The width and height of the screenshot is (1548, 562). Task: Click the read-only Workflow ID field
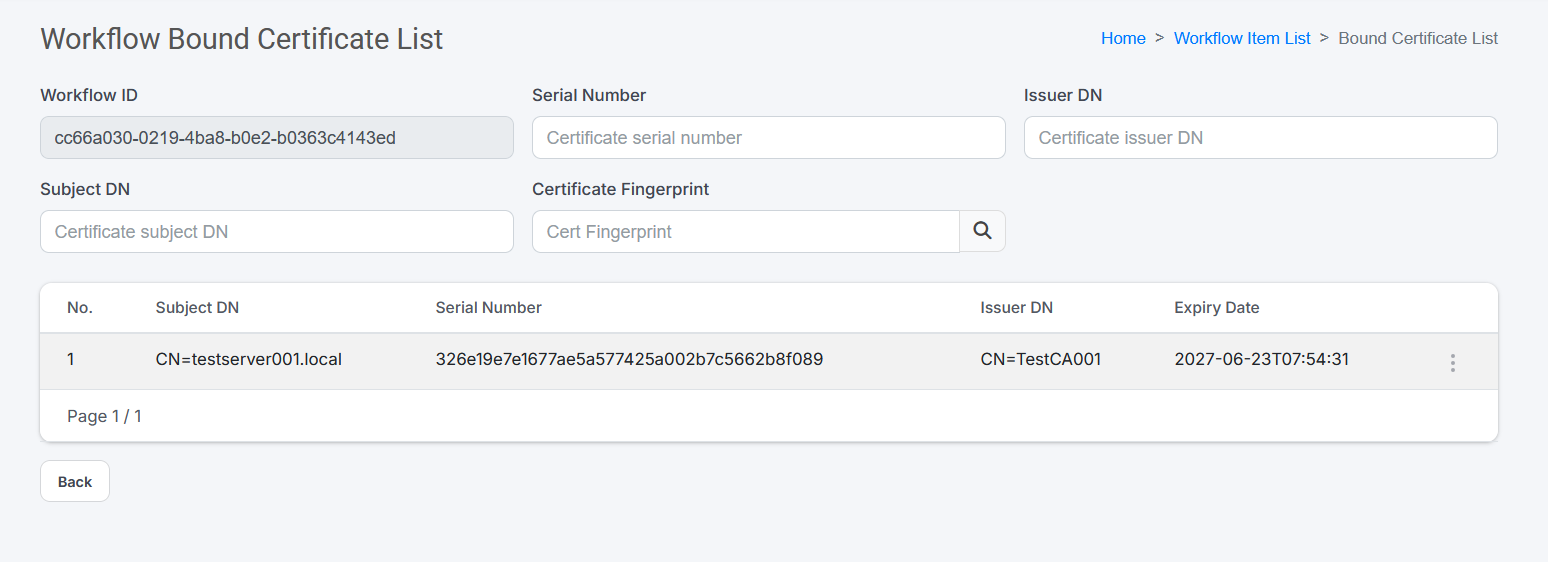click(277, 137)
